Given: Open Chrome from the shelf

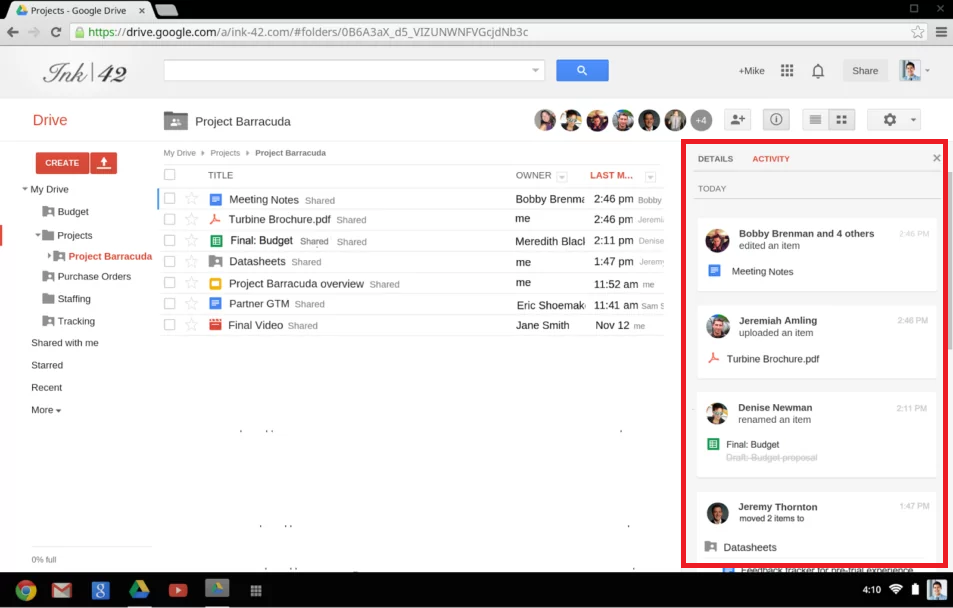Looking at the screenshot, I should (x=26, y=590).
